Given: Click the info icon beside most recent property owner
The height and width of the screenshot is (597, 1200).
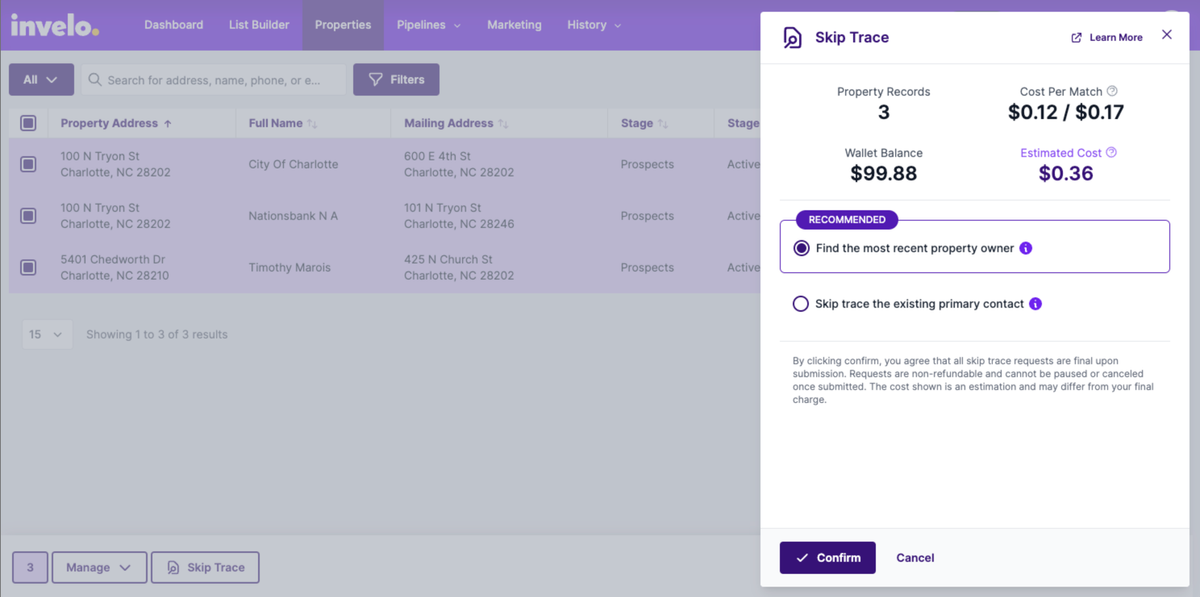Looking at the screenshot, I should 1025,248.
